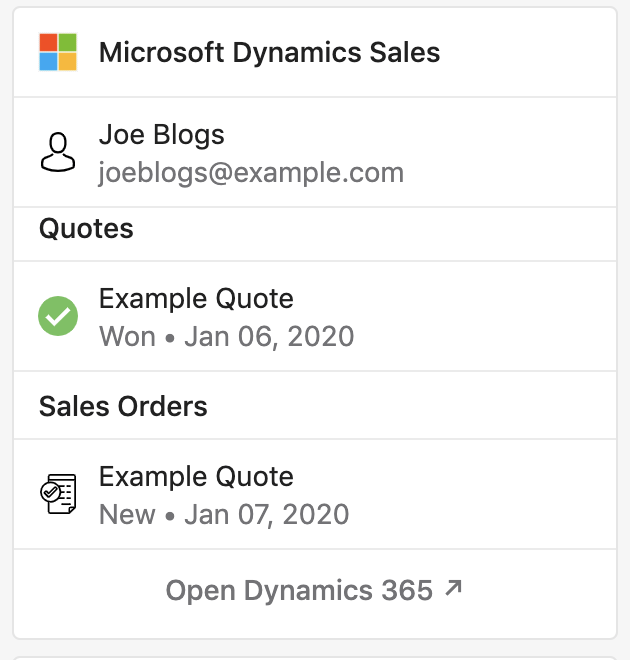This screenshot has height=660, width=630.
Task: Click the Microsoft Dynamics Sales title
Action: tap(269, 53)
